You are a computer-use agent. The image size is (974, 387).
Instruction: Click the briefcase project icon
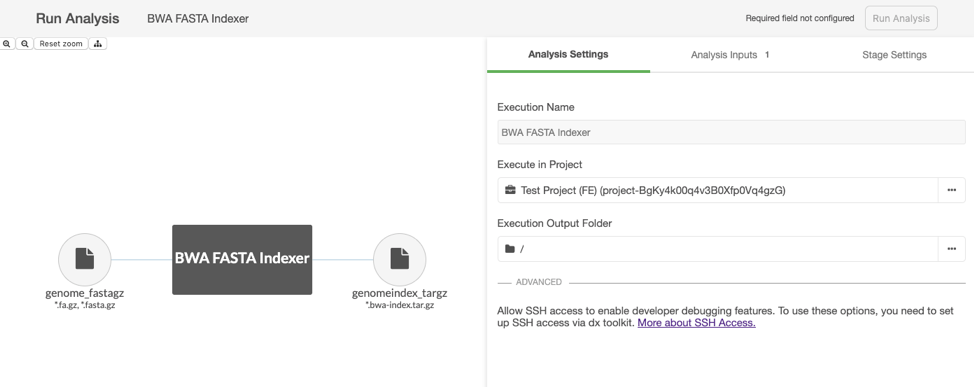click(x=510, y=190)
